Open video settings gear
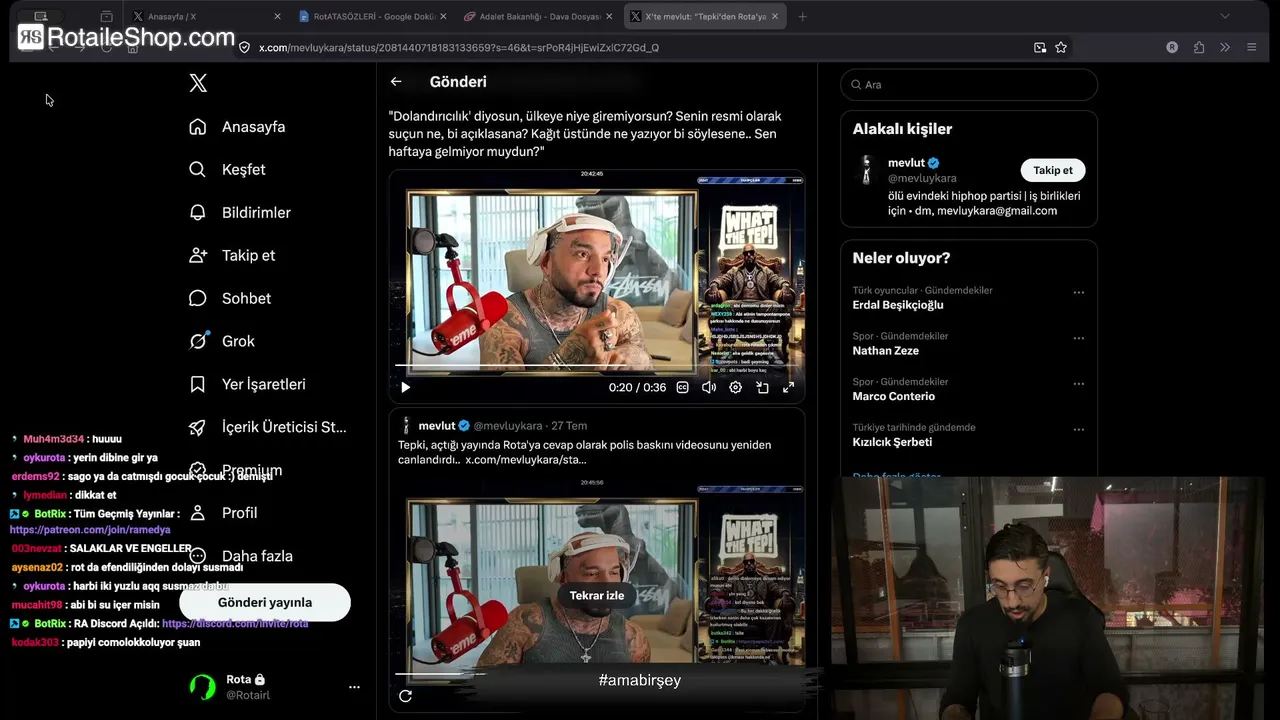This screenshot has width=1280, height=720. pyautogui.click(x=736, y=387)
